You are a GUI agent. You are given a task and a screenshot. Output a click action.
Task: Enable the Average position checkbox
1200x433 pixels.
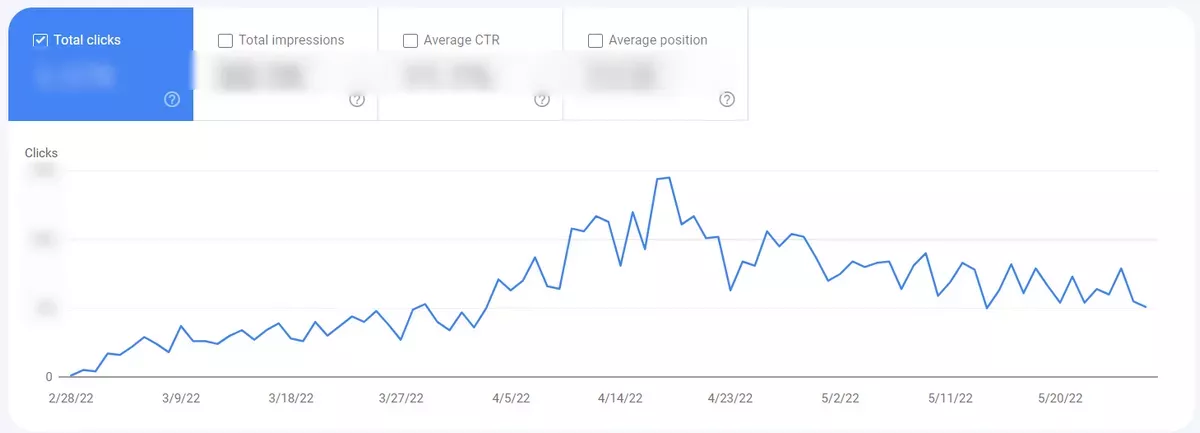click(595, 41)
